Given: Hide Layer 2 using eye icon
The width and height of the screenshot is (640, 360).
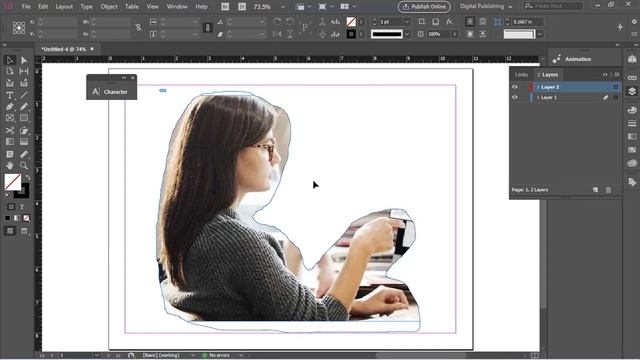Looking at the screenshot, I should click(x=515, y=87).
